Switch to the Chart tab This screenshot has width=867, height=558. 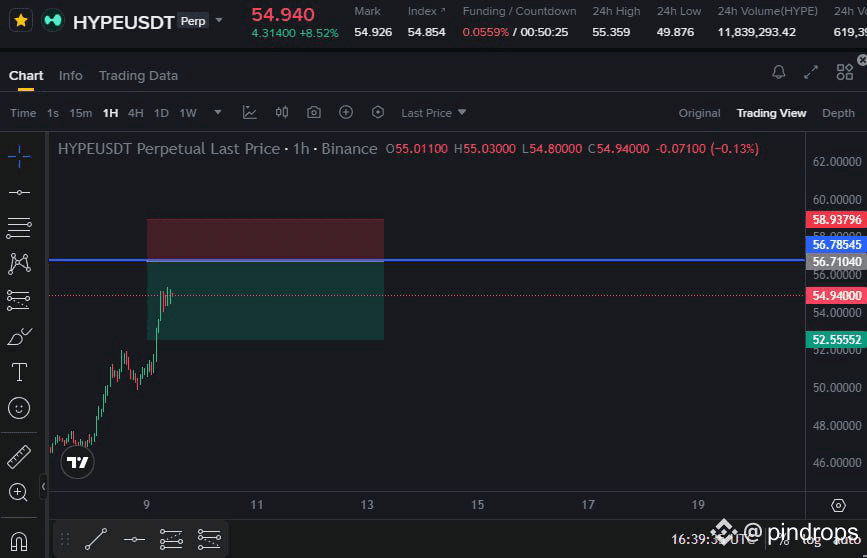coord(26,76)
